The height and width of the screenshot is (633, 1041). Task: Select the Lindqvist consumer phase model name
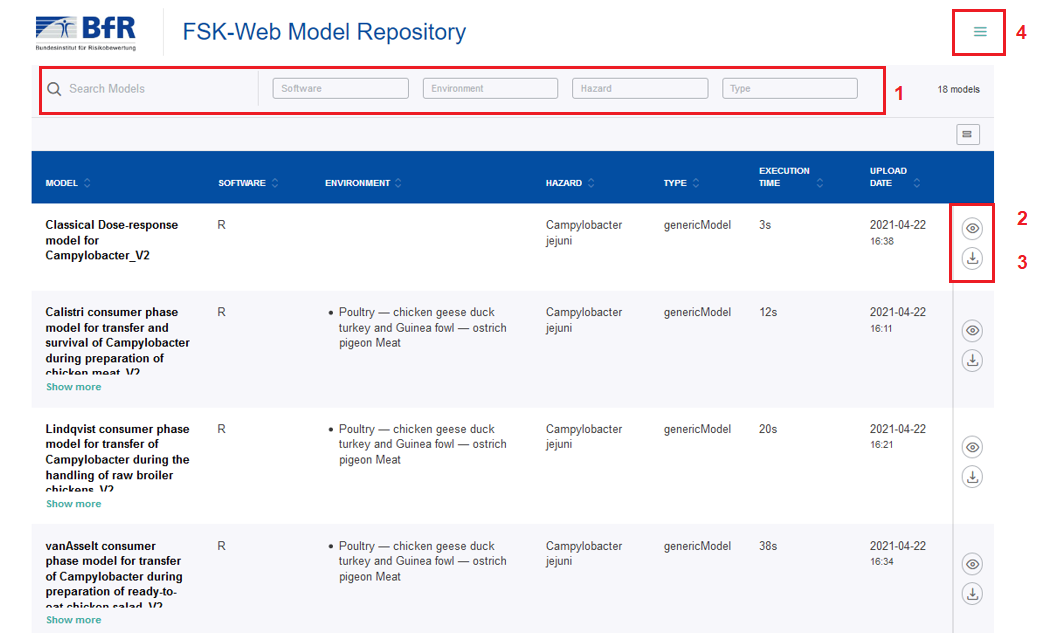point(118,458)
